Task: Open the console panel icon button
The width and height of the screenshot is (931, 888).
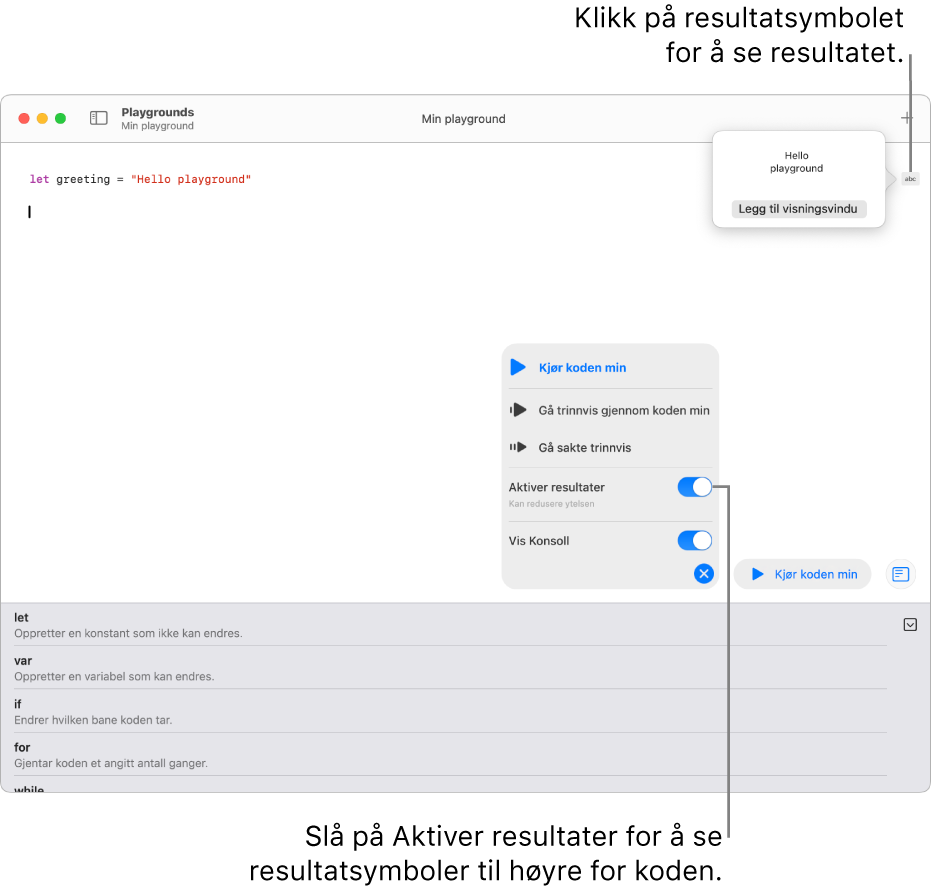Action: (x=901, y=574)
